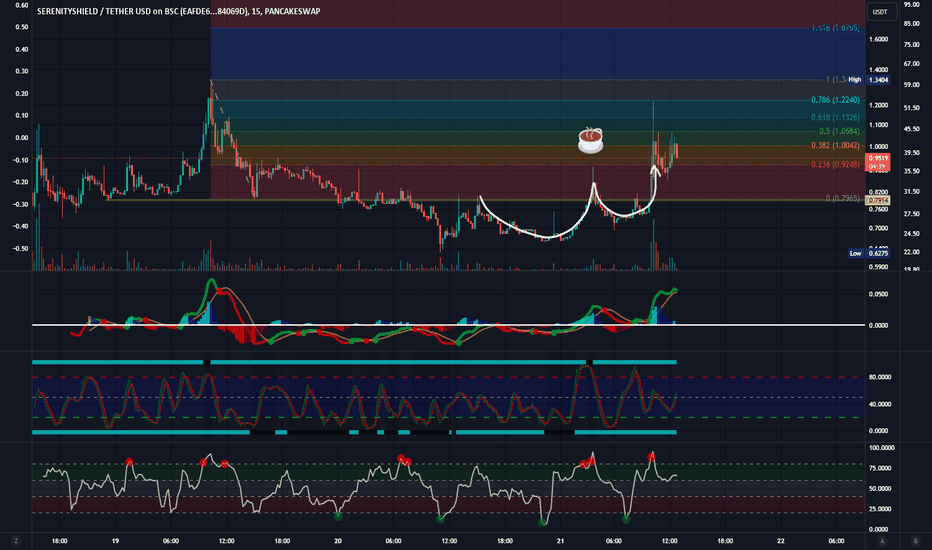Click the 40.0000 value on stochastic scale

click(x=880, y=404)
